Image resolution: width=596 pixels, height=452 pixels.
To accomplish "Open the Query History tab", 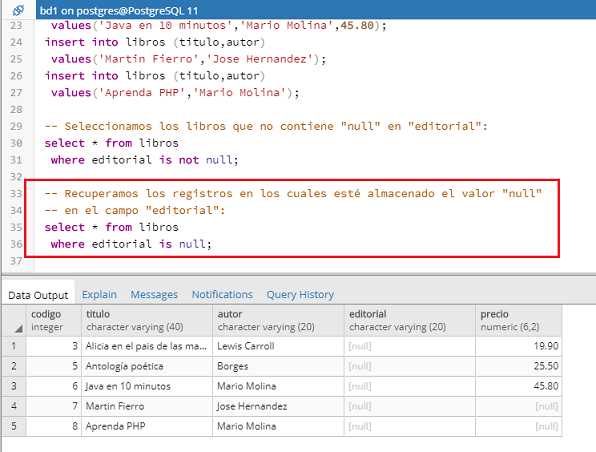I will (x=300, y=295).
